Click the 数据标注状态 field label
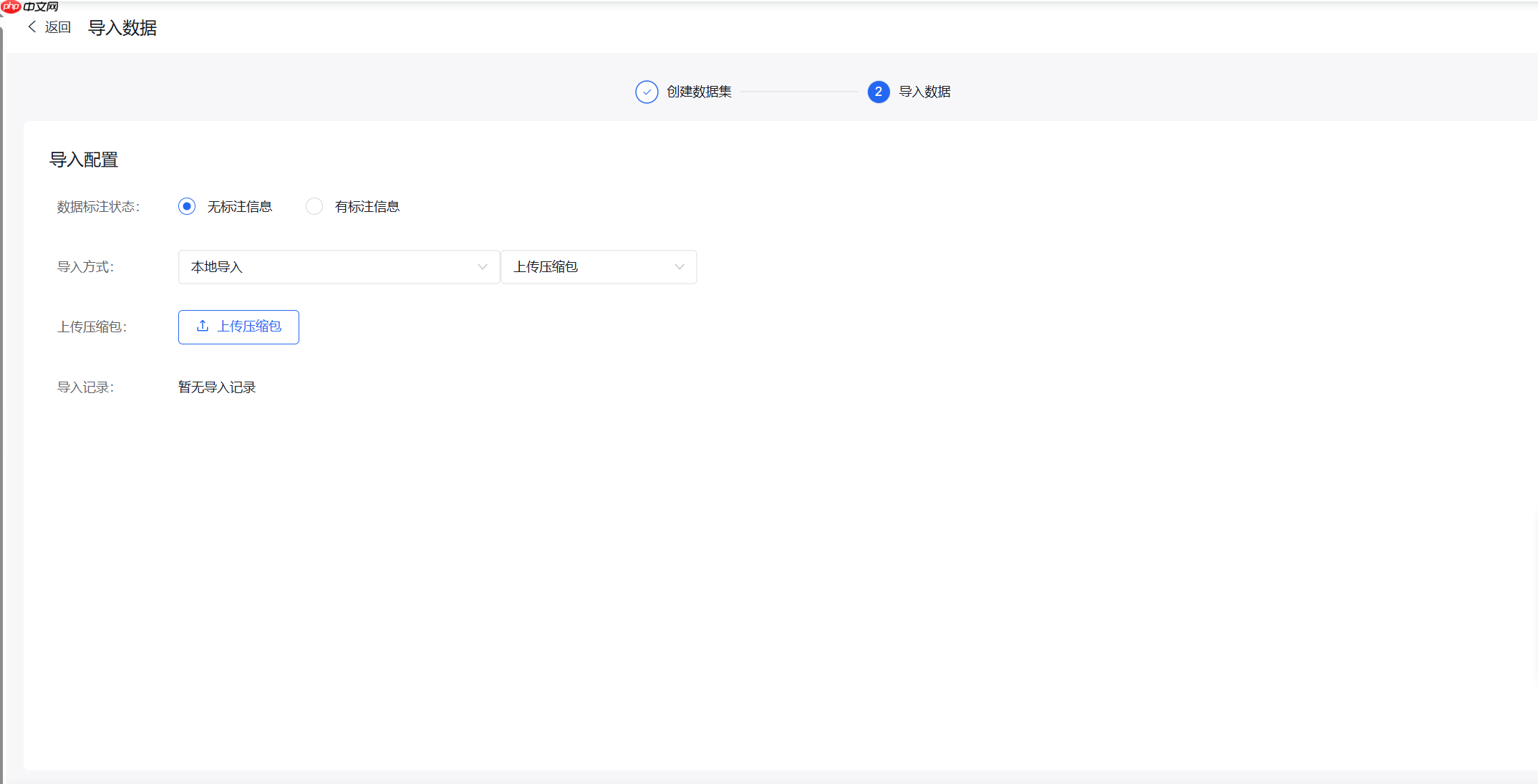This screenshot has width=1538, height=784. point(98,207)
